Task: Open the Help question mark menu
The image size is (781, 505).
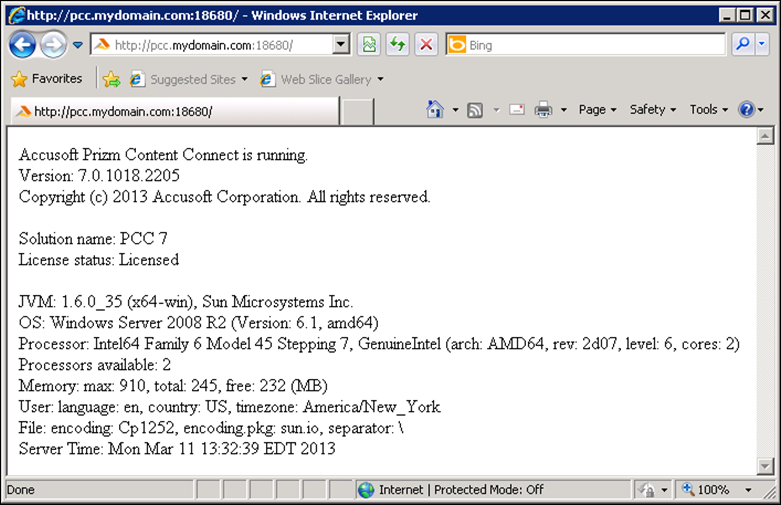Action: pos(751,110)
